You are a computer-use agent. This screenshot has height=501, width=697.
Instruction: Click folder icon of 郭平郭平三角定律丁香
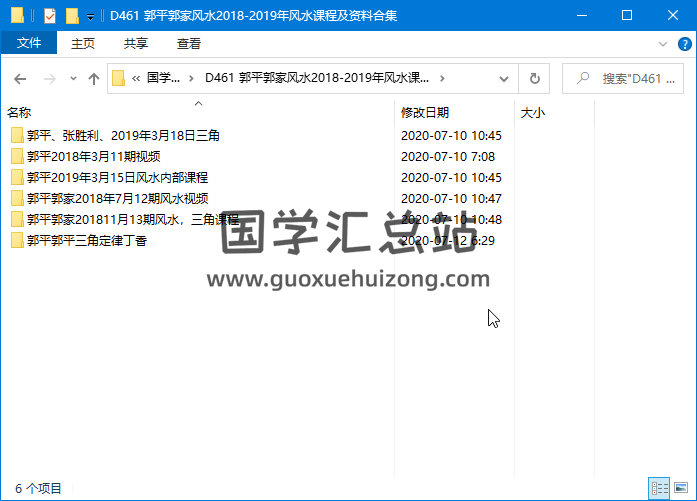(x=17, y=240)
